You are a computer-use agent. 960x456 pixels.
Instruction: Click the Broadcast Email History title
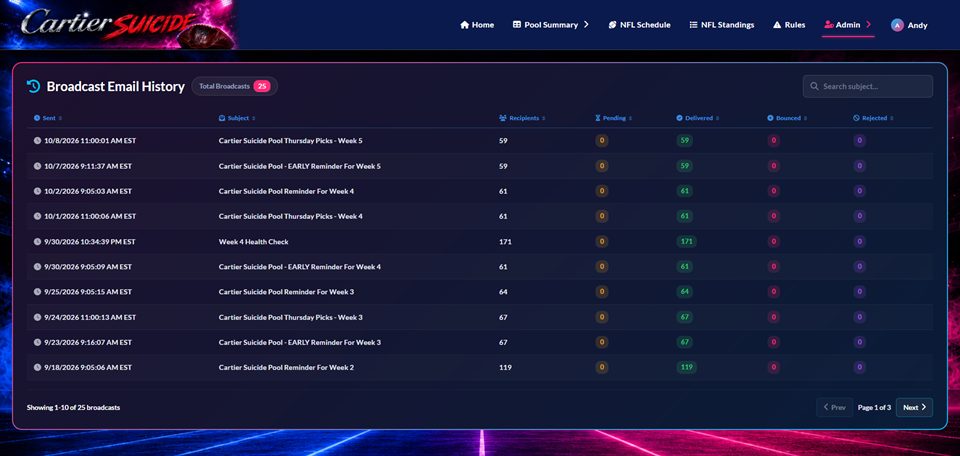pyautogui.click(x=116, y=86)
